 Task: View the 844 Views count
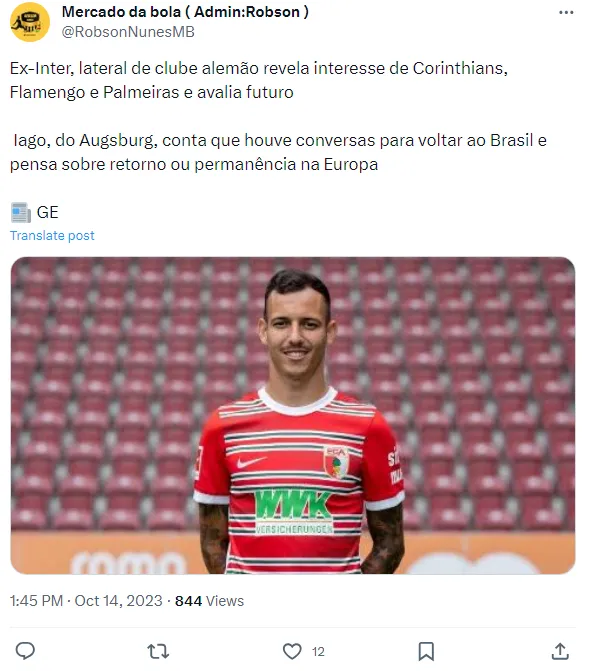(209, 601)
